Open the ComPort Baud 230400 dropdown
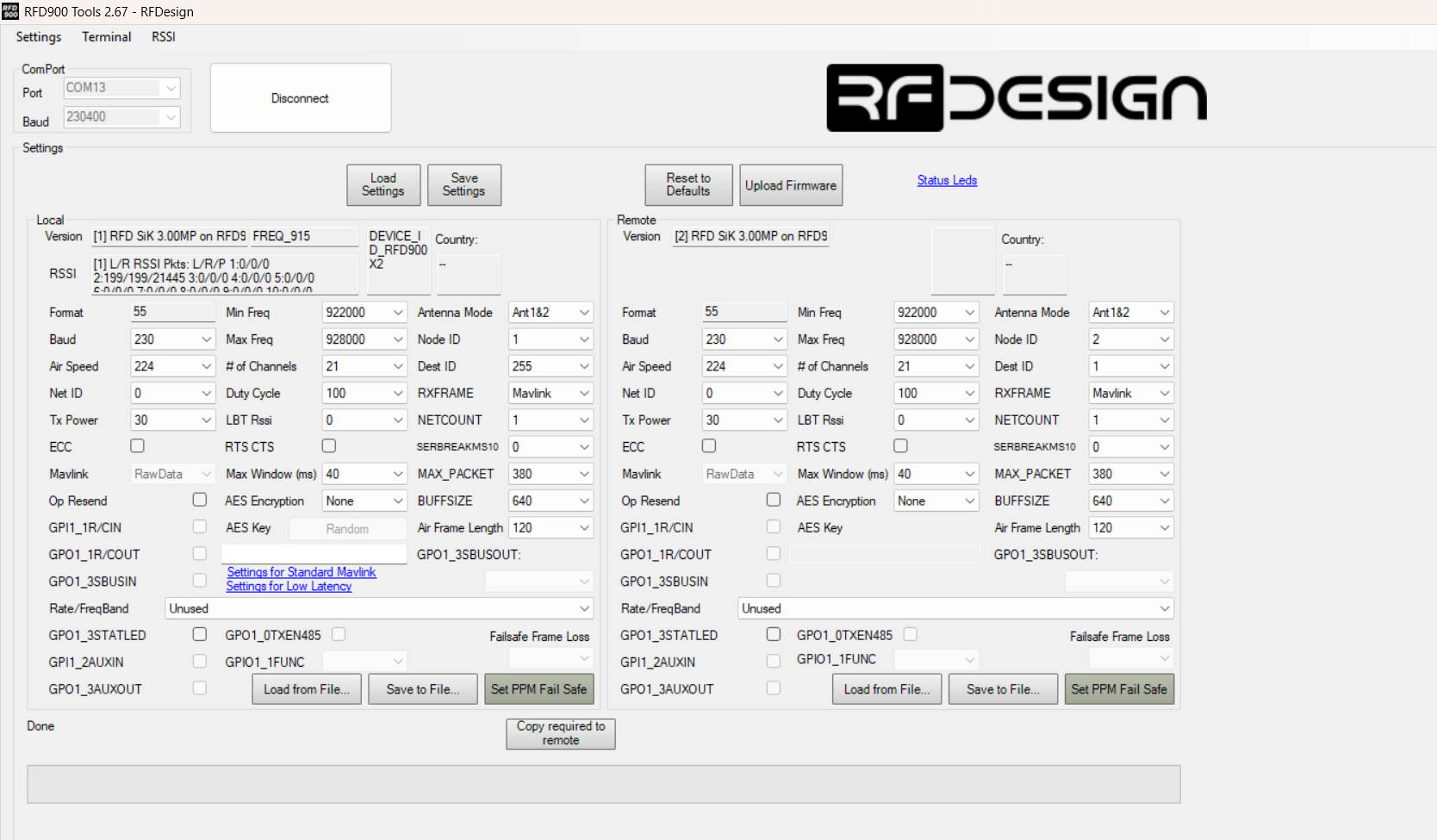The height and width of the screenshot is (840, 1437). click(121, 117)
